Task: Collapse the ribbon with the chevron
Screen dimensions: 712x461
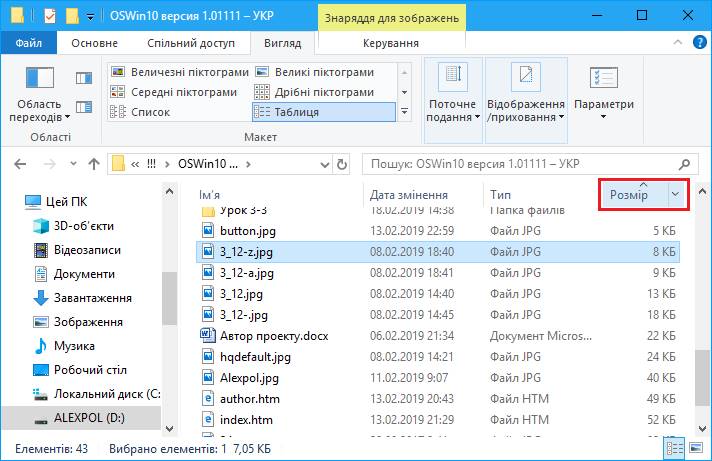Action: 677,43
